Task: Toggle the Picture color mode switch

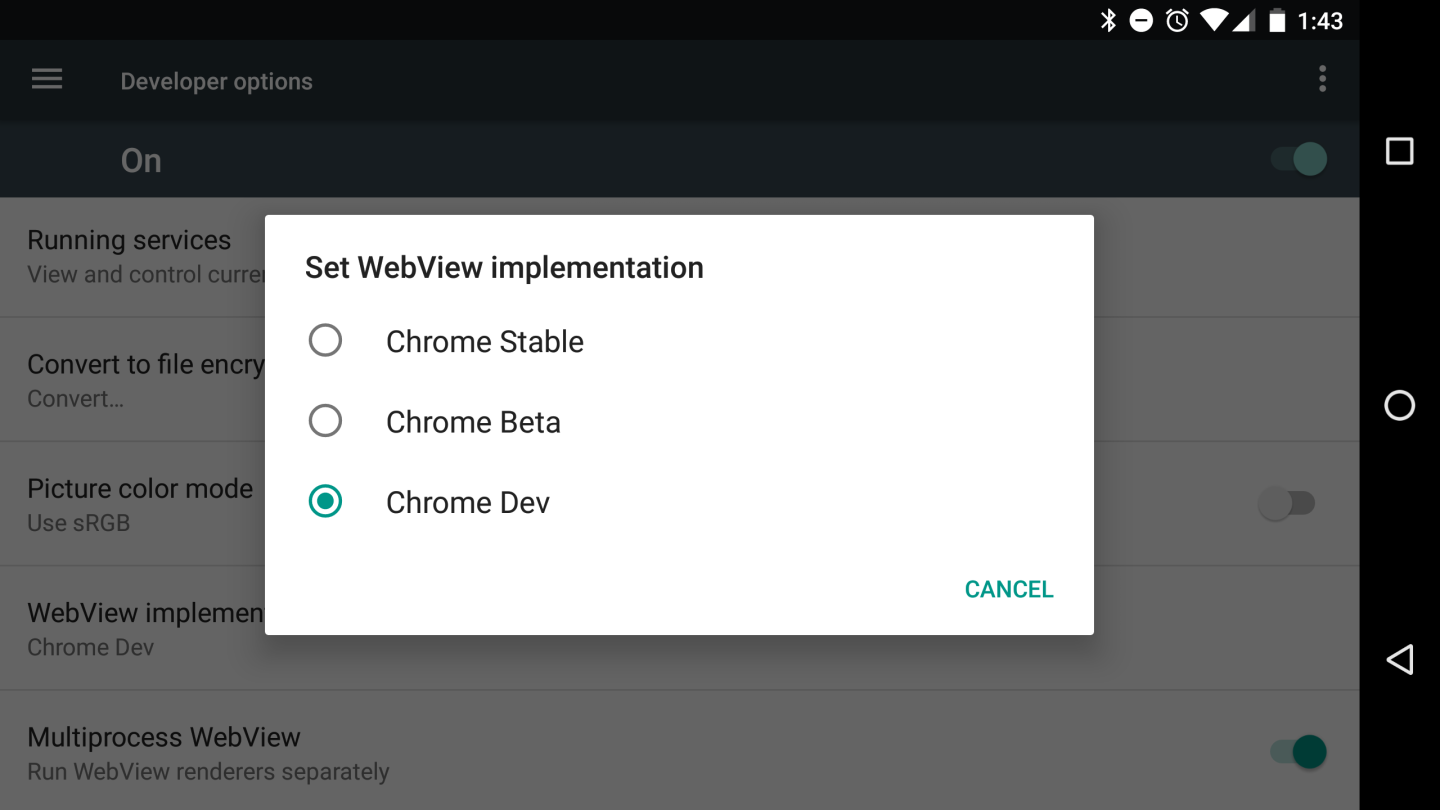Action: click(1286, 504)
